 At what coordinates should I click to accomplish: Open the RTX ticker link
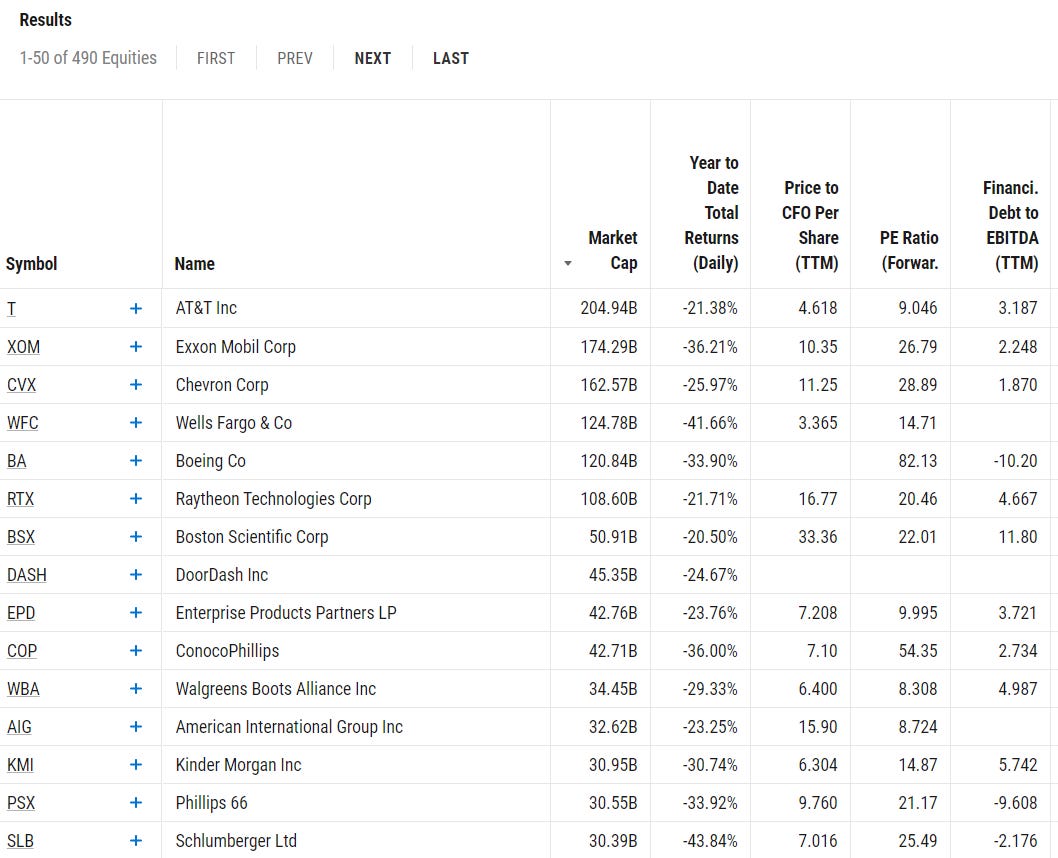[x=20, y=498]
